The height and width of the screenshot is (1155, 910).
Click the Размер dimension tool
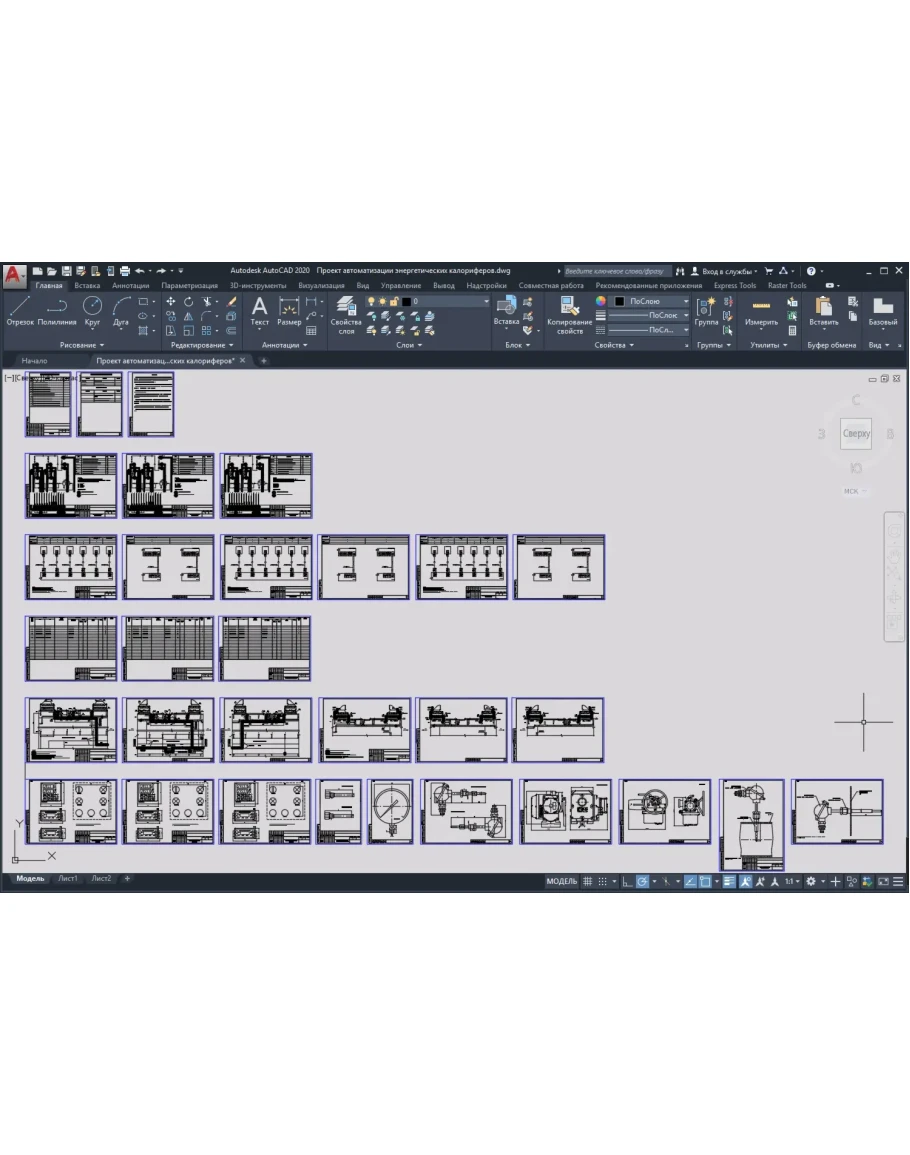pyautogui.click(x=289, y=310)
